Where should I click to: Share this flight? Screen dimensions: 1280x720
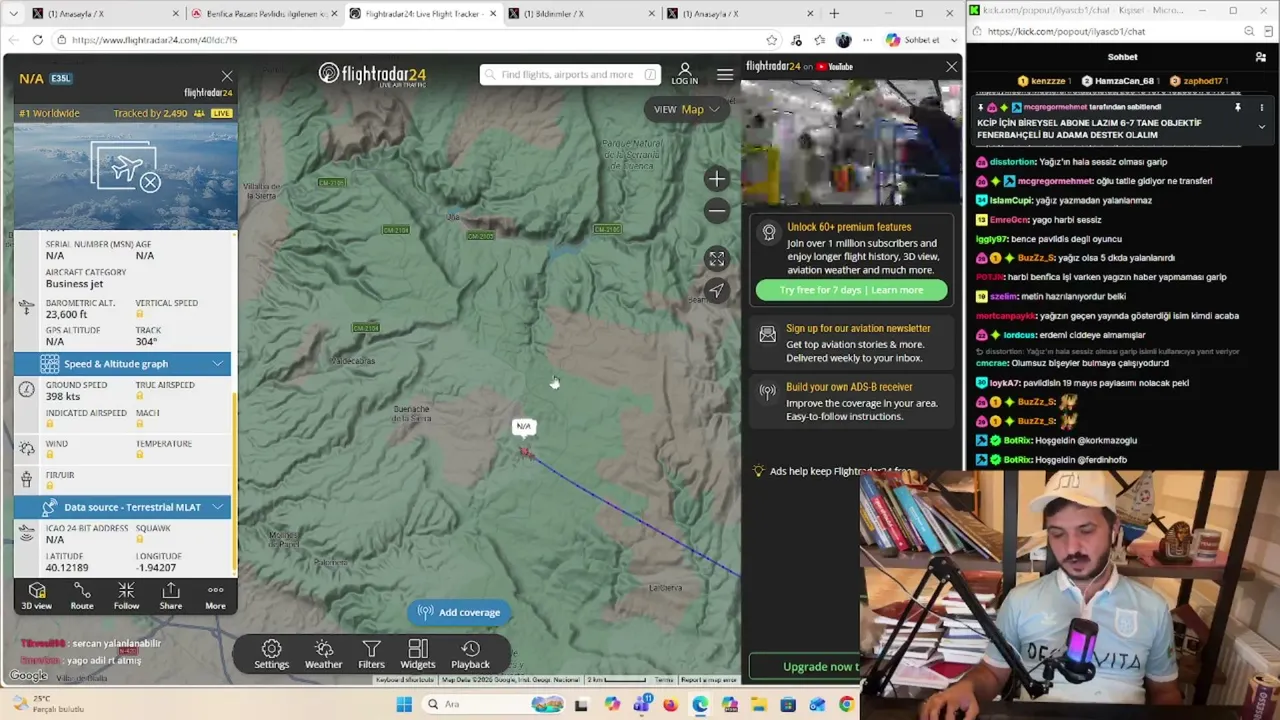171,596
